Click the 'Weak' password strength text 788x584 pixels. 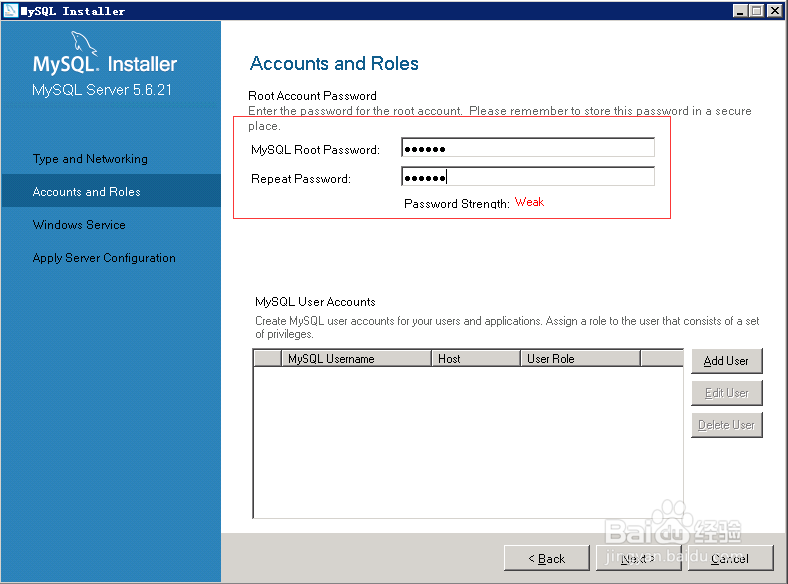[529, 202]
